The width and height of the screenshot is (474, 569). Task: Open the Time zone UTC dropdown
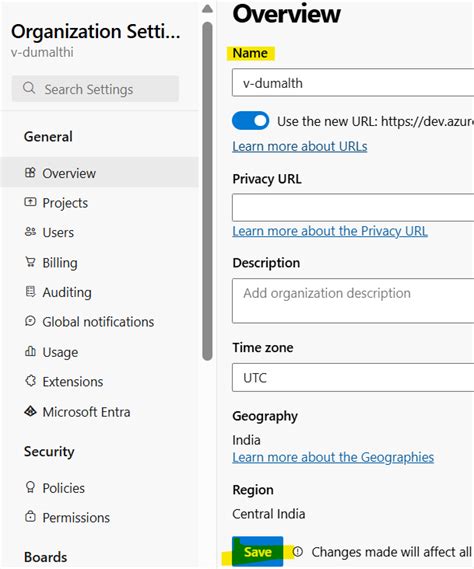click(353, 377)
